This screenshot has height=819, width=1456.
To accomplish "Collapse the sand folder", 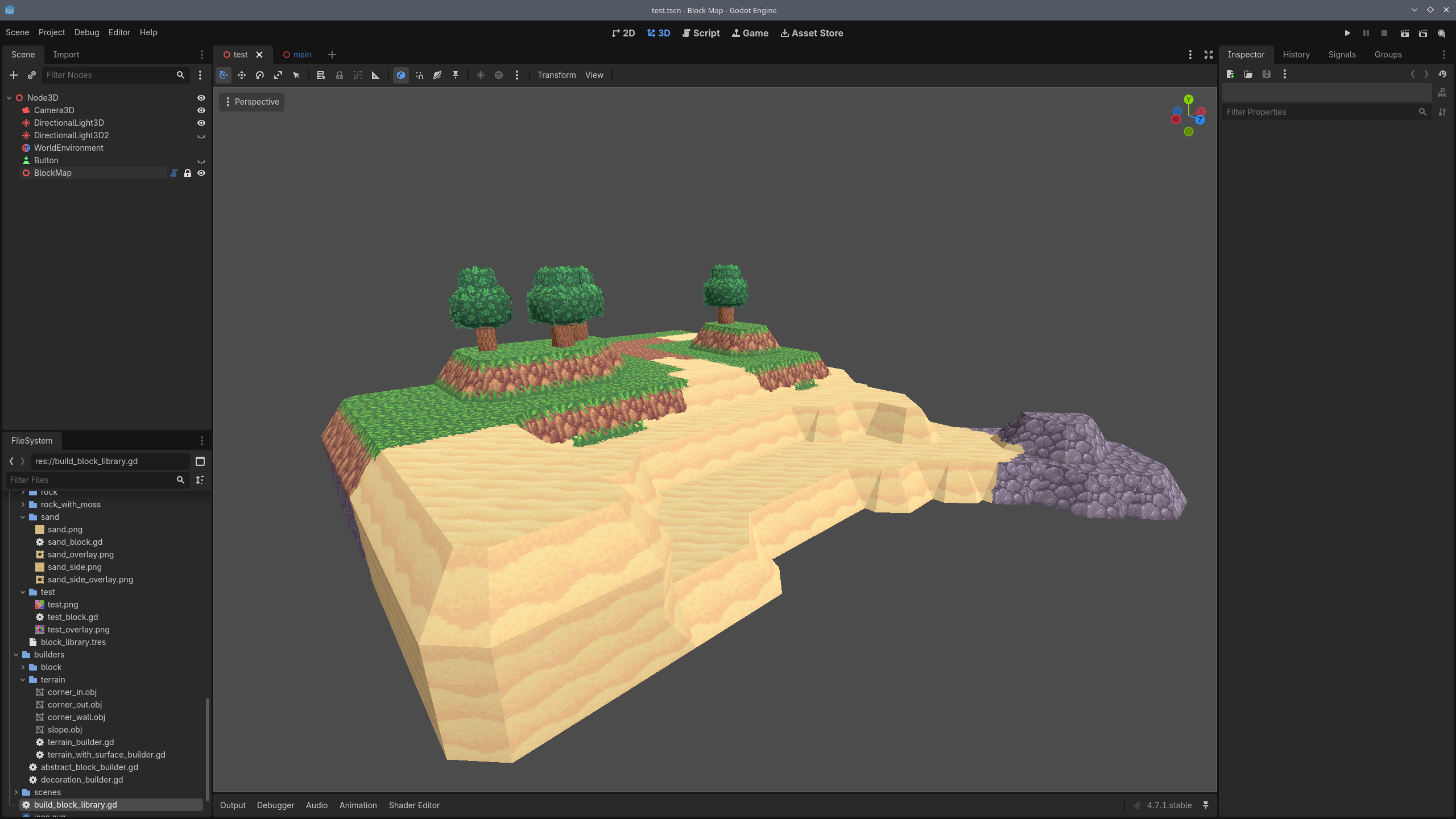I will point(23,517).
